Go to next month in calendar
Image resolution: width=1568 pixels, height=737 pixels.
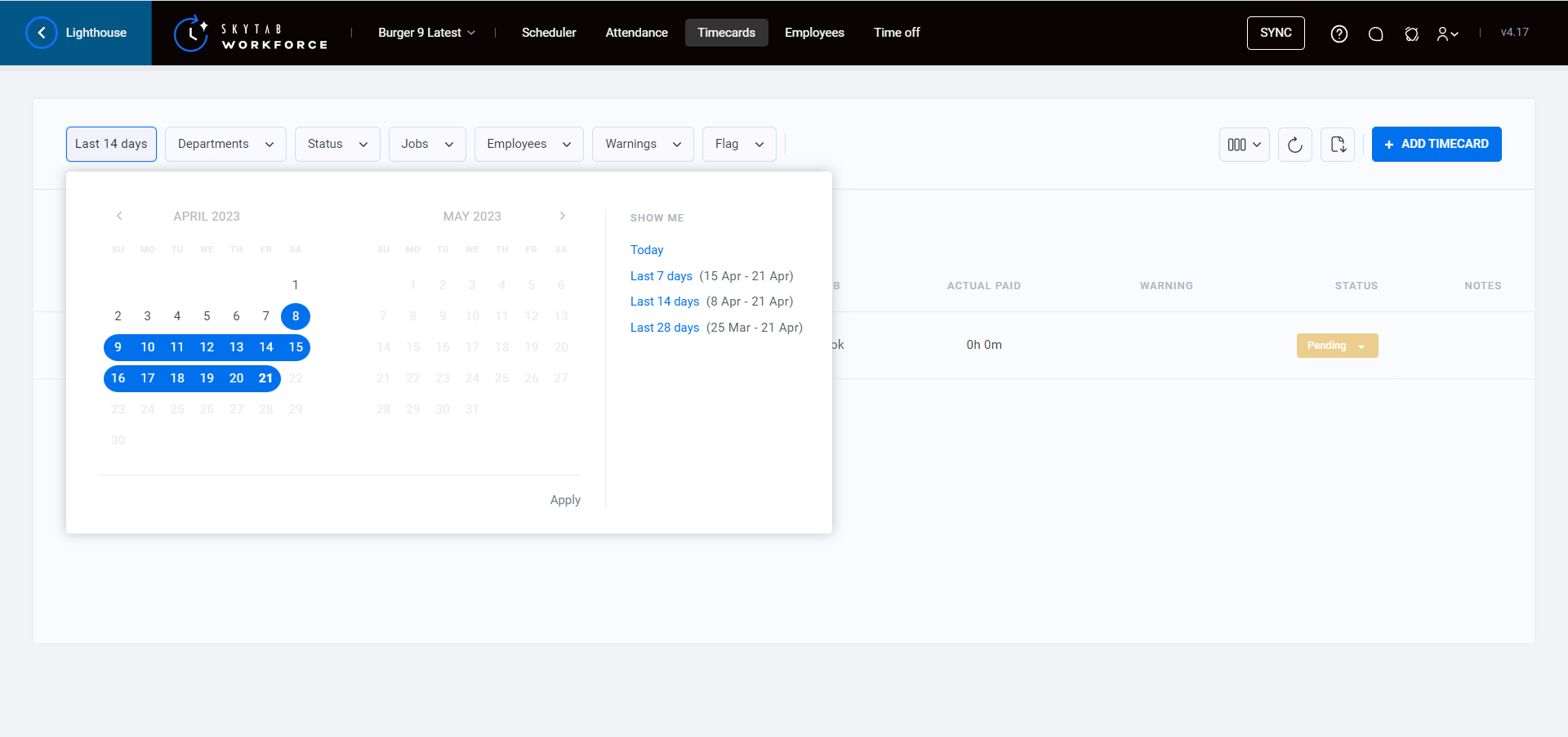(x=562, y=216)
